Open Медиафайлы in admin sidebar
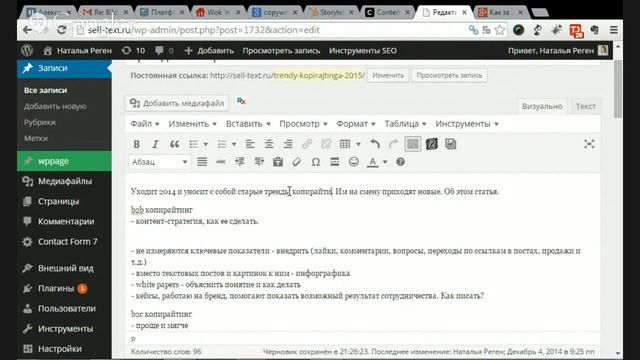 pos(64,181)
